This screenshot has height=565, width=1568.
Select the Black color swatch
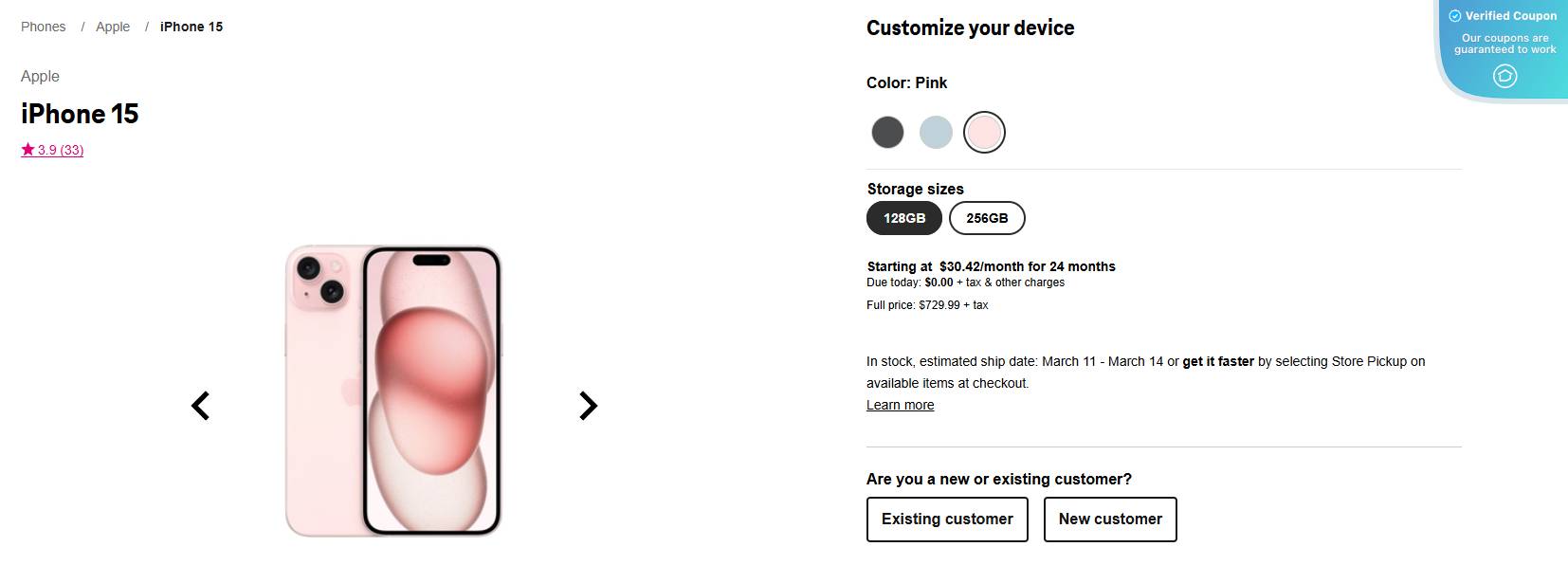(888, 132)
